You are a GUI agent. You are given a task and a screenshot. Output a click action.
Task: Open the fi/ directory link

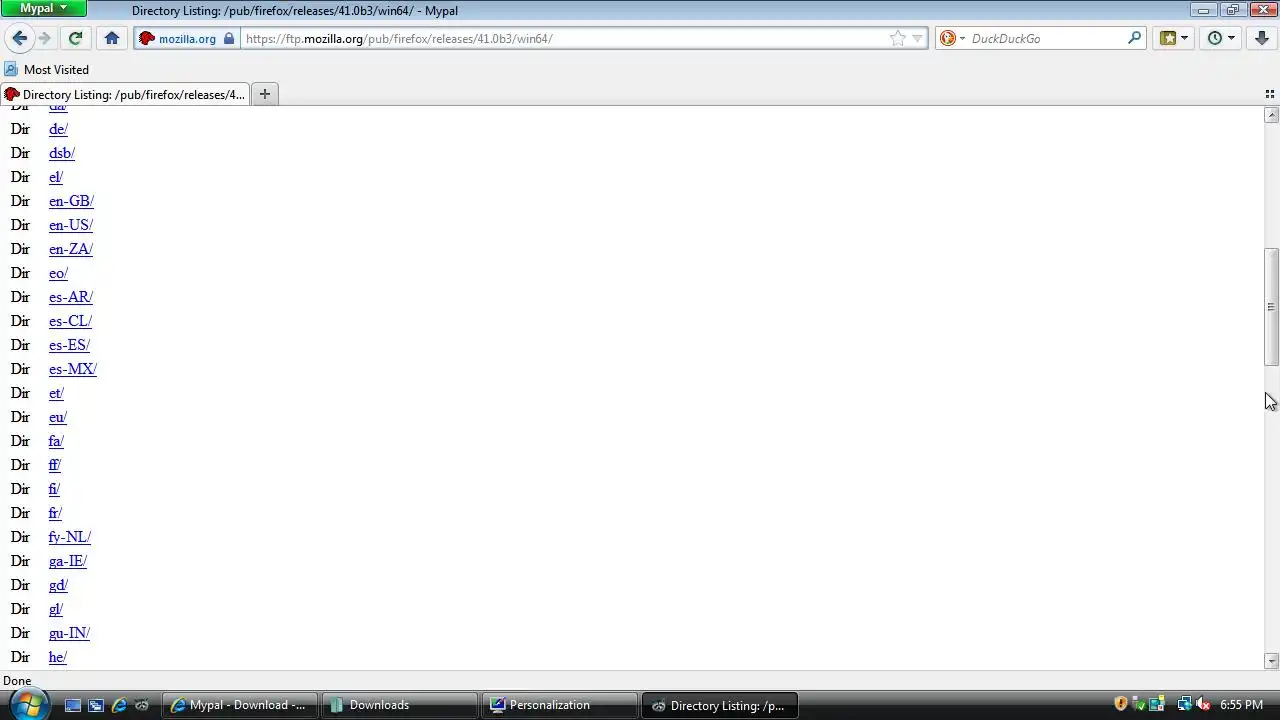click(x=54, y=489)
